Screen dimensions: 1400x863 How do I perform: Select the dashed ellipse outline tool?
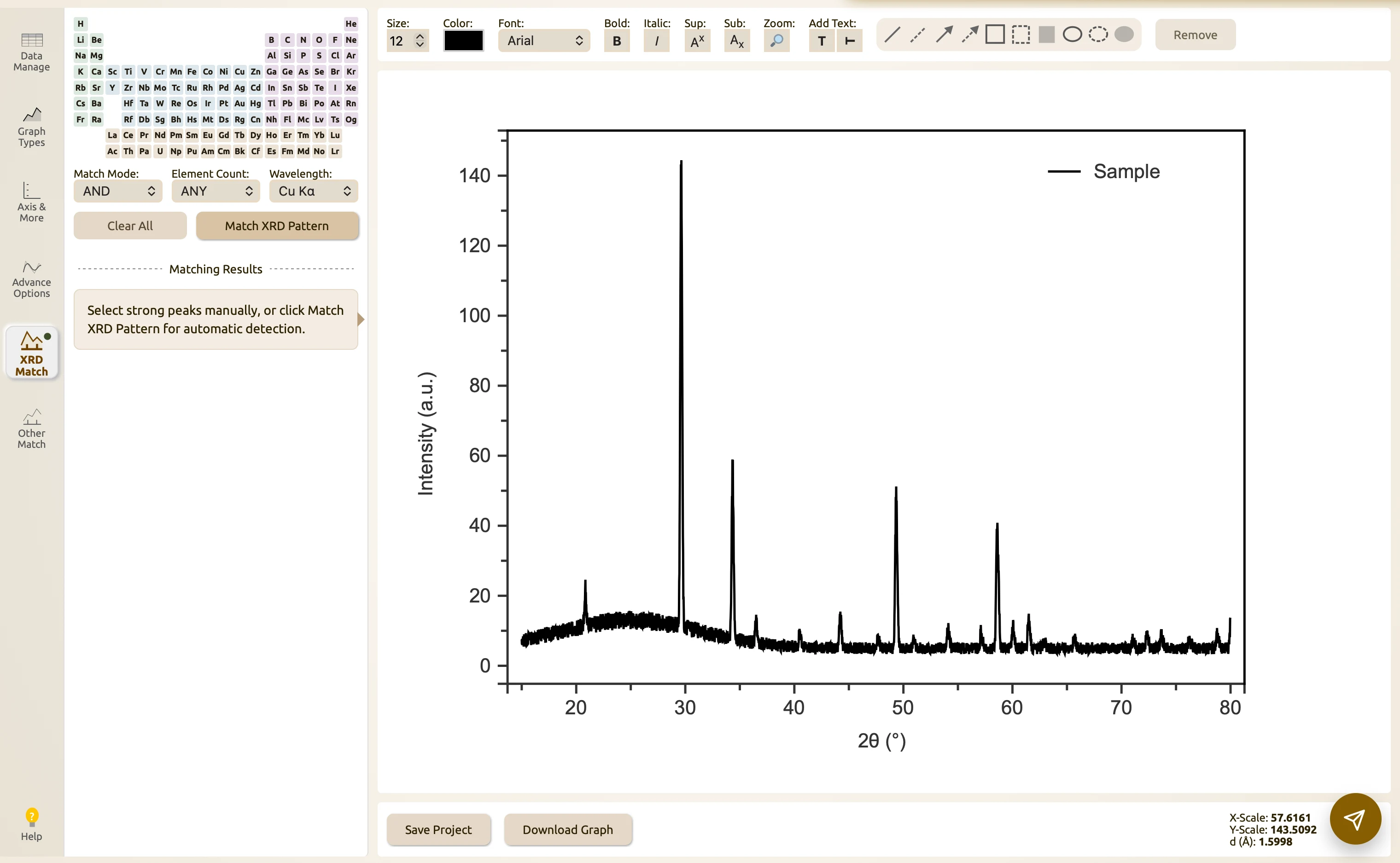pos(1097,35)
